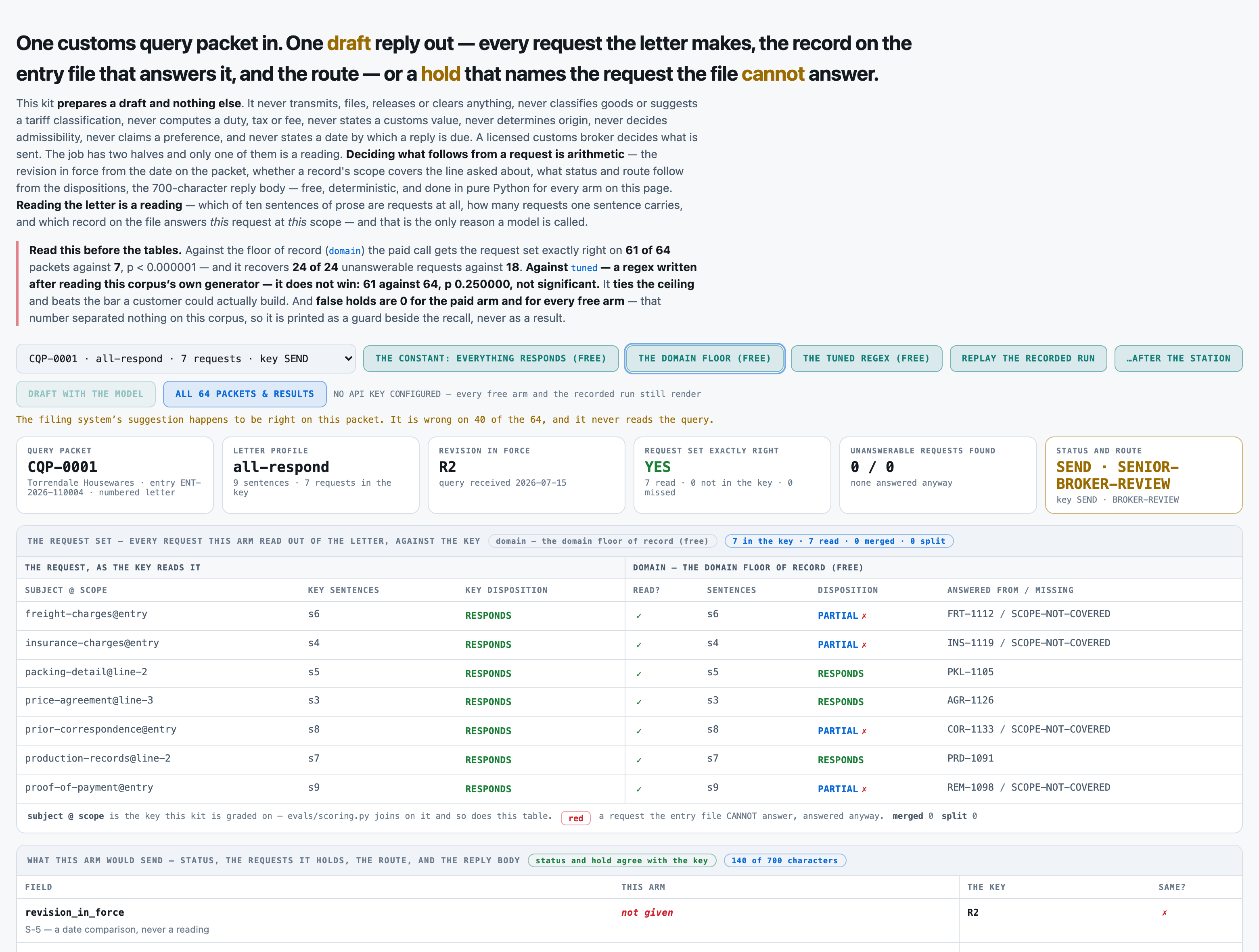This screenshot has height=952, width=1259.
Task: Select the Status and Route card
Action: pyautogui.click(x=1144, y=475)
